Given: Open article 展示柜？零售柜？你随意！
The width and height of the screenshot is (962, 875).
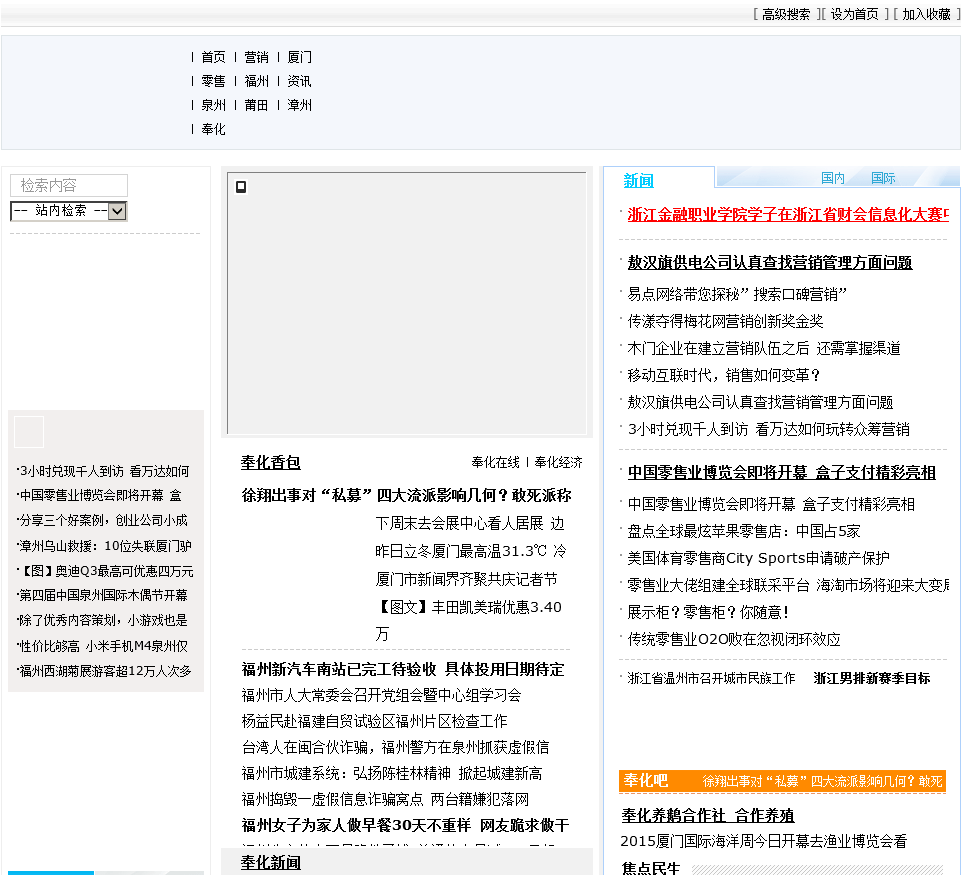Looking at the screenshot, I should click(708, 612).
